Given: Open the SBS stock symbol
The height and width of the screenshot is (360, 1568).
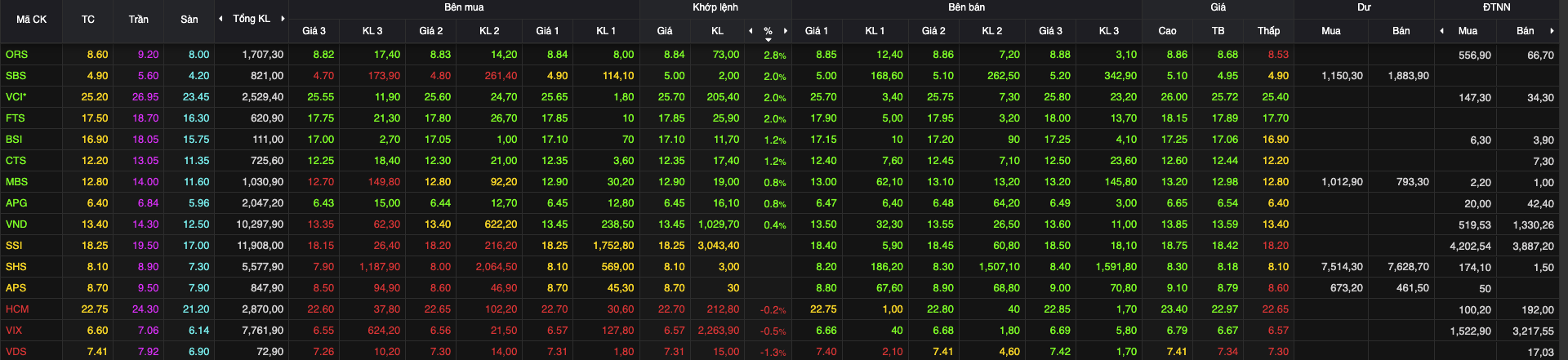Looking at the screenshot, I should (16, 76).
